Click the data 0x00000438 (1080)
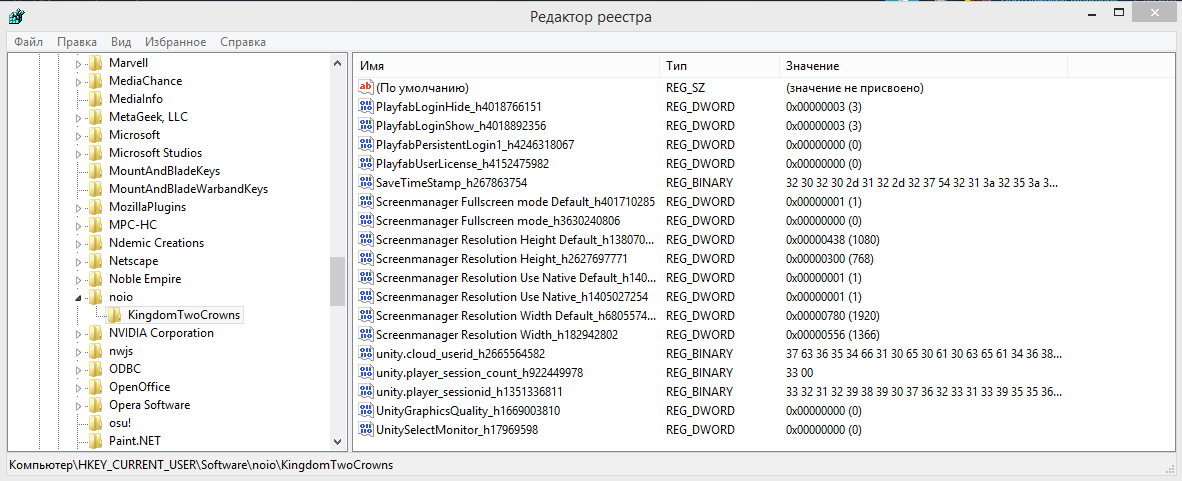 click(832, 240)
